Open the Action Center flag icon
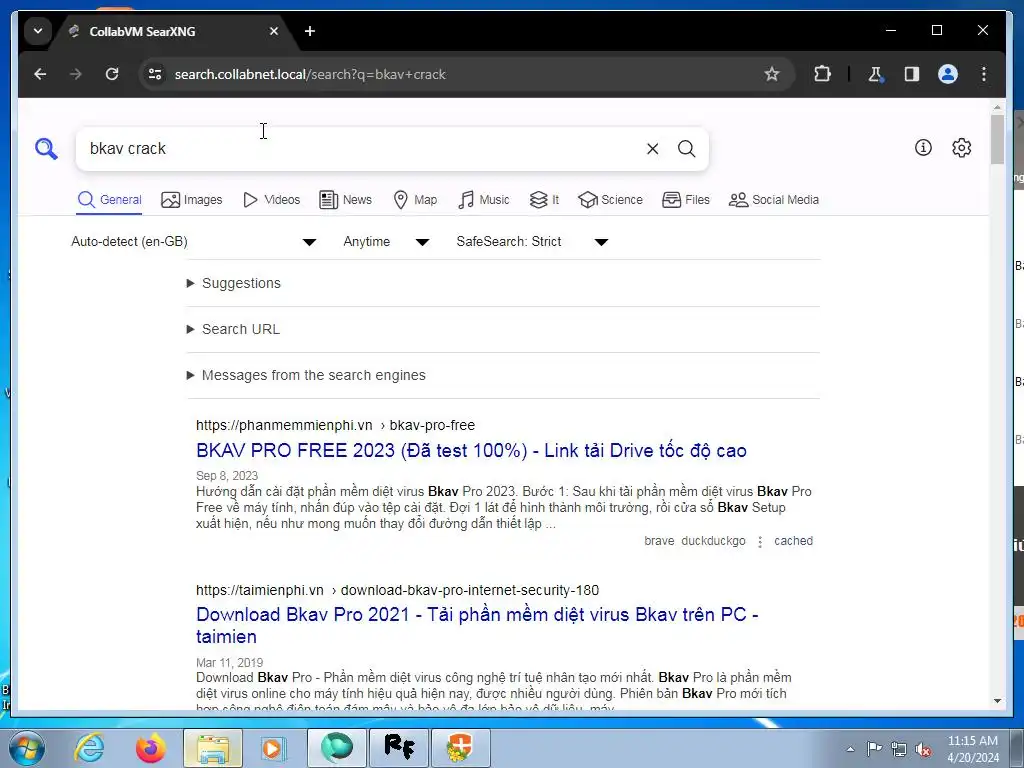The height and width of the screenshot is (768, 1024). point(874,749)
